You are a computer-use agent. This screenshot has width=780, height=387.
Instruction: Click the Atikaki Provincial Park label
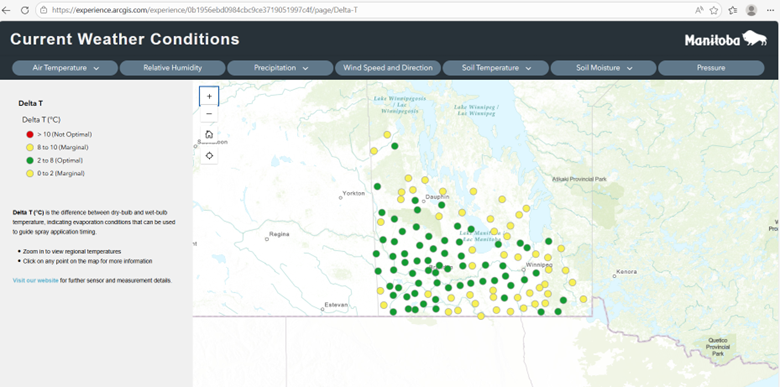pyautogui.click(x=580, y=179)
